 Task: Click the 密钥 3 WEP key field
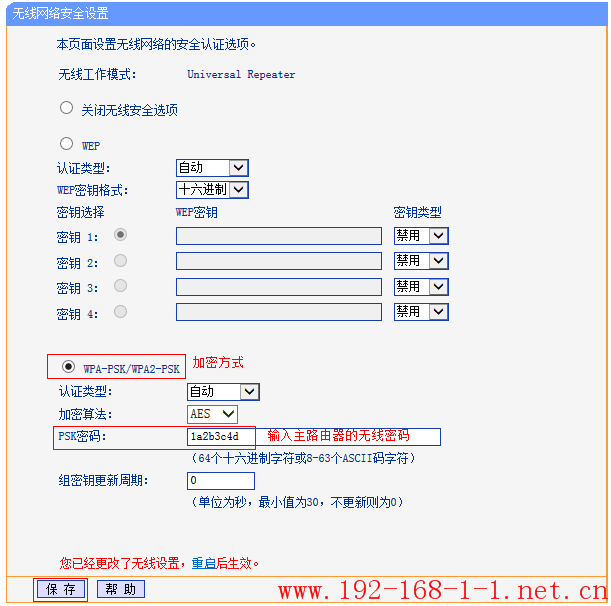point(279,287)
